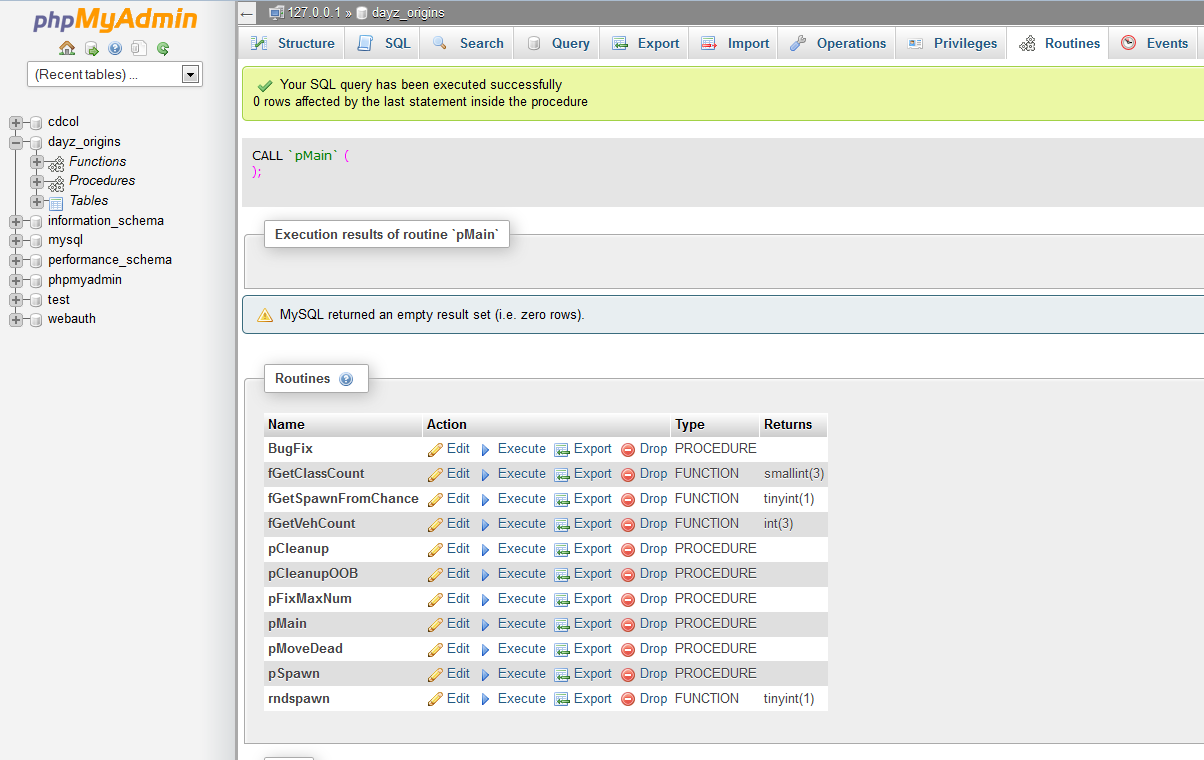This screenshot has width=1204, height=760.
Task: Click the Procedures tree node icon
Action: click(56, 182)
